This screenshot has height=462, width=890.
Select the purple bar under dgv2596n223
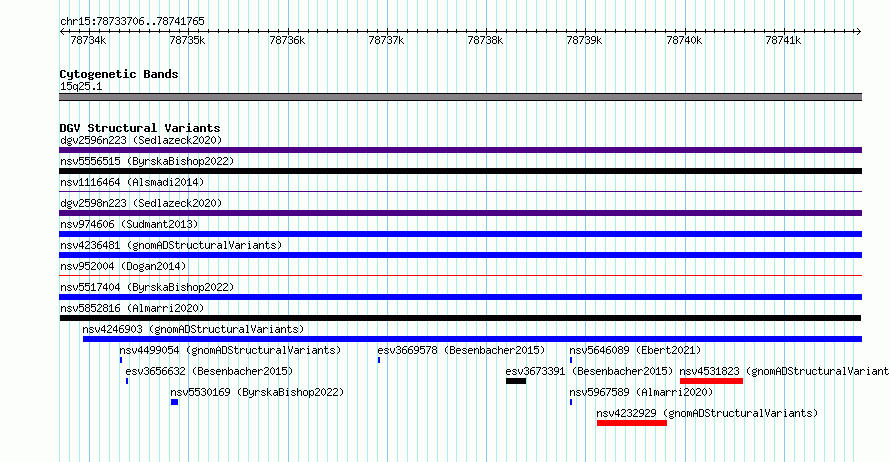tap(460, 150)
